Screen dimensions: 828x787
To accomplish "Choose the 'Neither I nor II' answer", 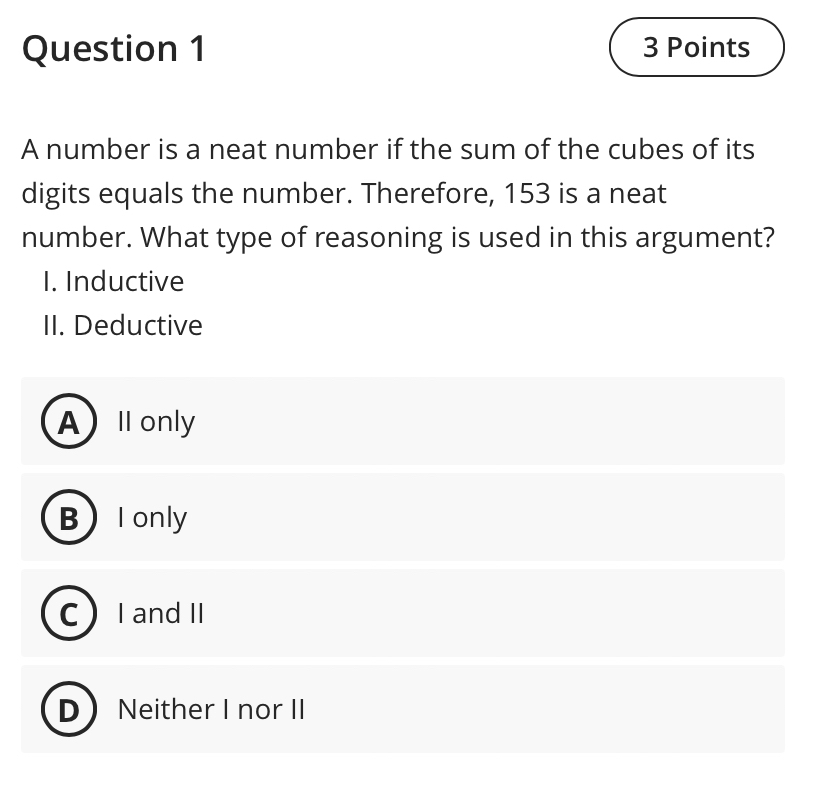I will (x=210, y=710).
